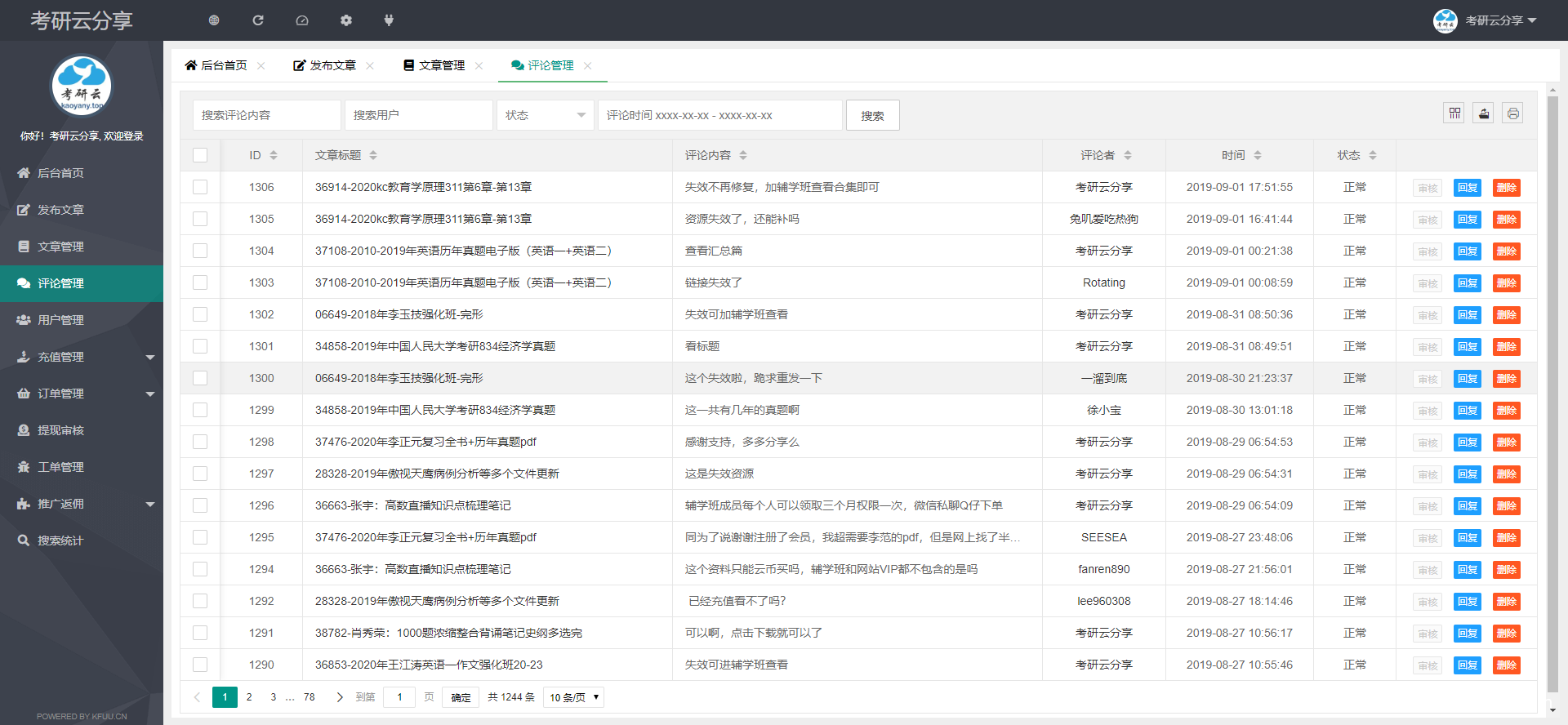Open 用户管理 in the sidebar

(61, 320)
